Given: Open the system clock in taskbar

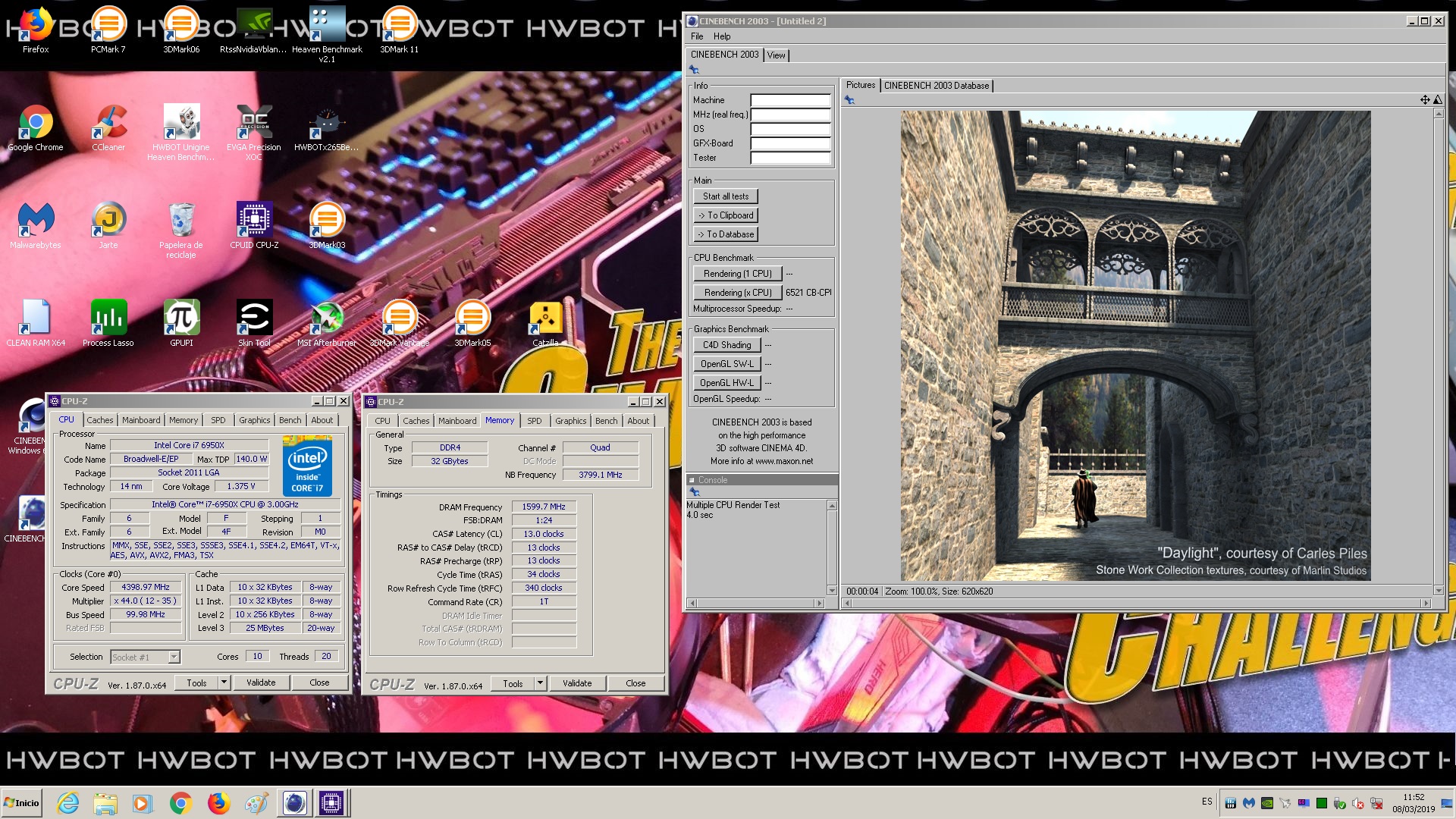Looking at the screenshot, I should [x=1414, y=803].
